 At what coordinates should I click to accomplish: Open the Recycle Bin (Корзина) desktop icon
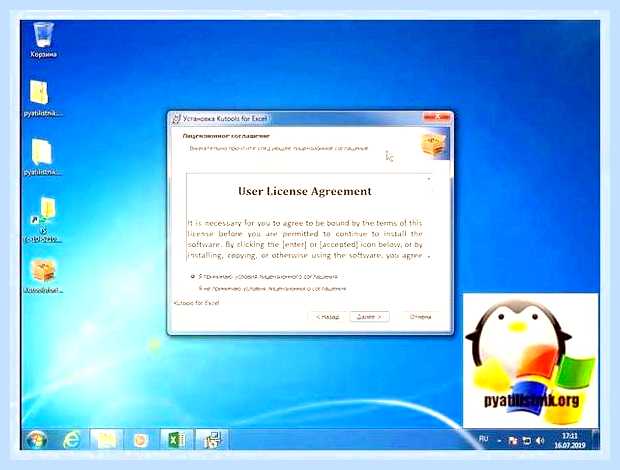[43, 40]
